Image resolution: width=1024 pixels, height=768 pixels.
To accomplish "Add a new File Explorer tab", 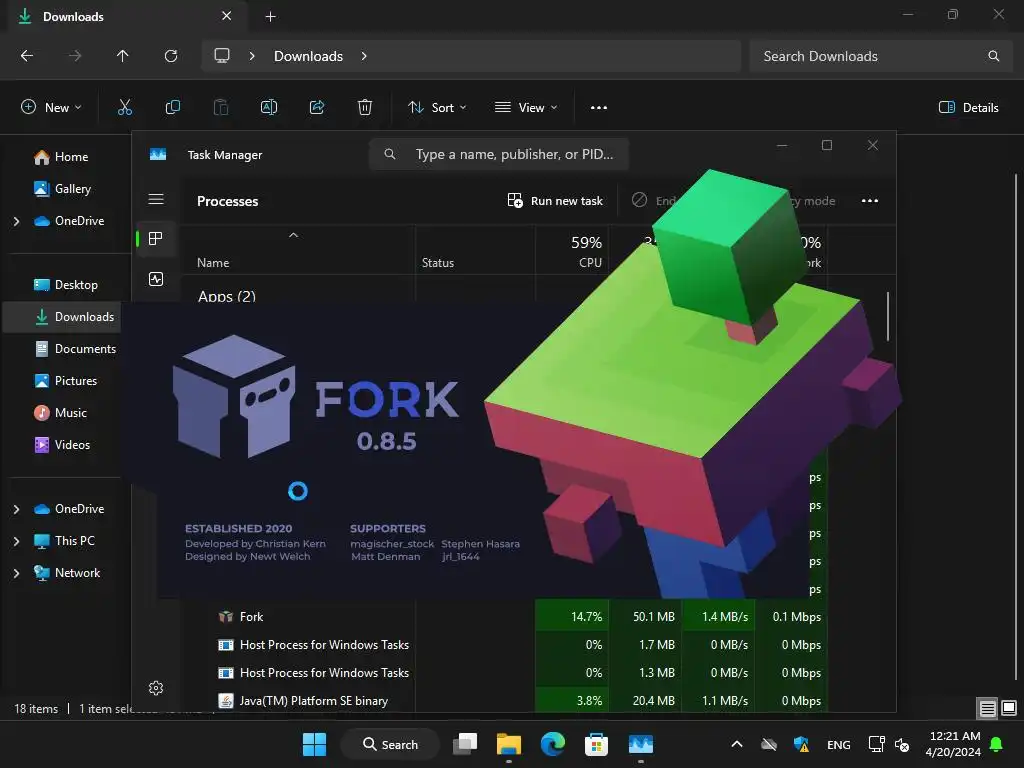I will [270, 17].
